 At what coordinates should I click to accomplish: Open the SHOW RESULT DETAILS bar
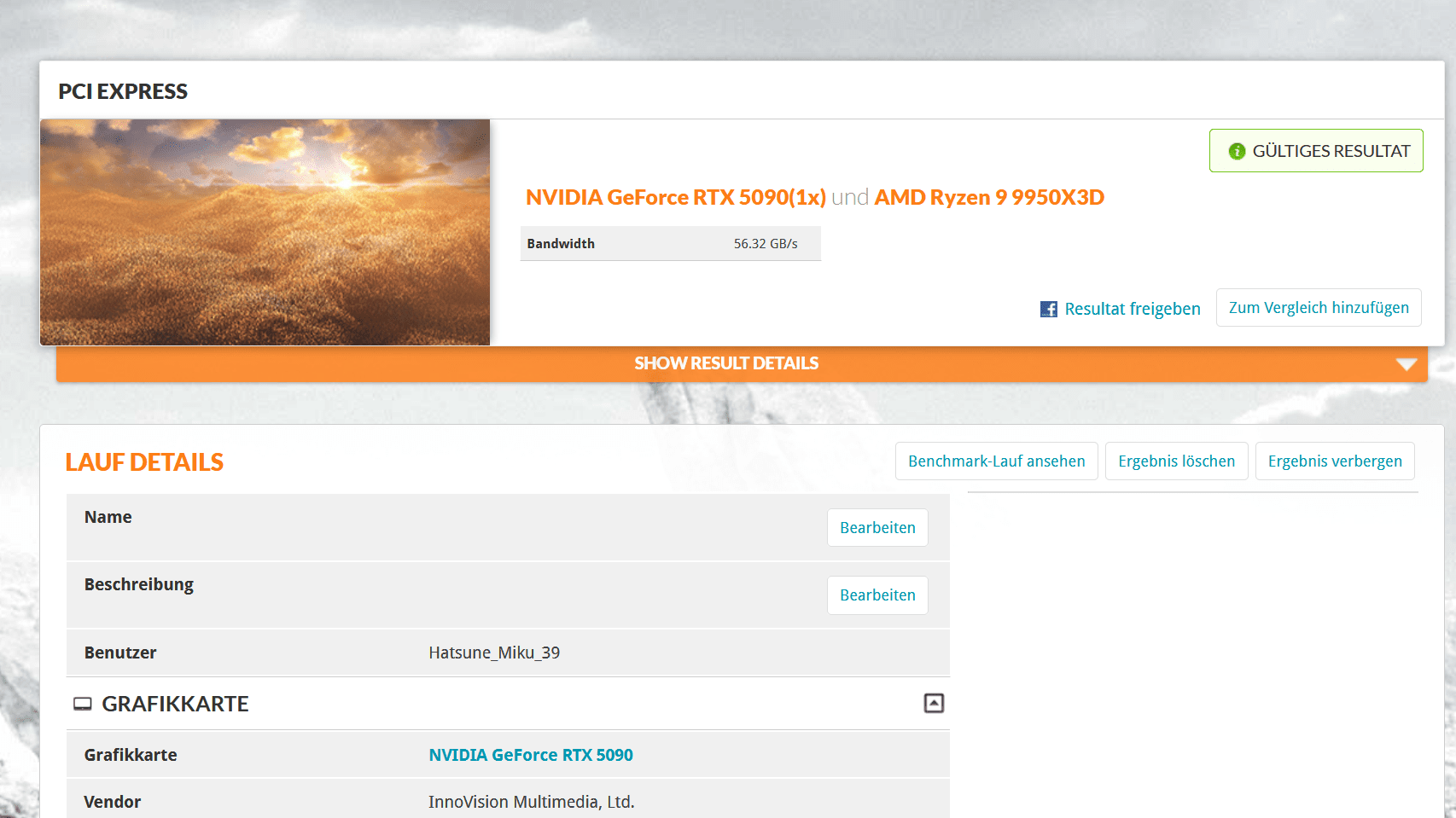pos(742,363)
